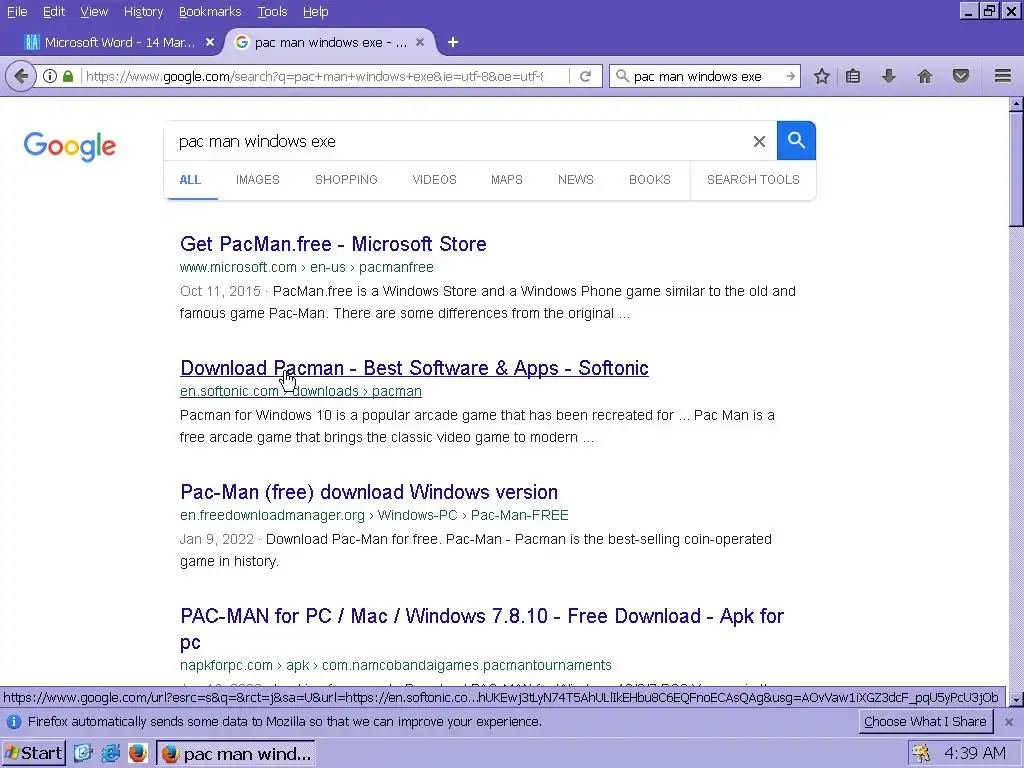This screenshot has height=768, width=1024.
Task: Open the History menu
Action: 143,12
